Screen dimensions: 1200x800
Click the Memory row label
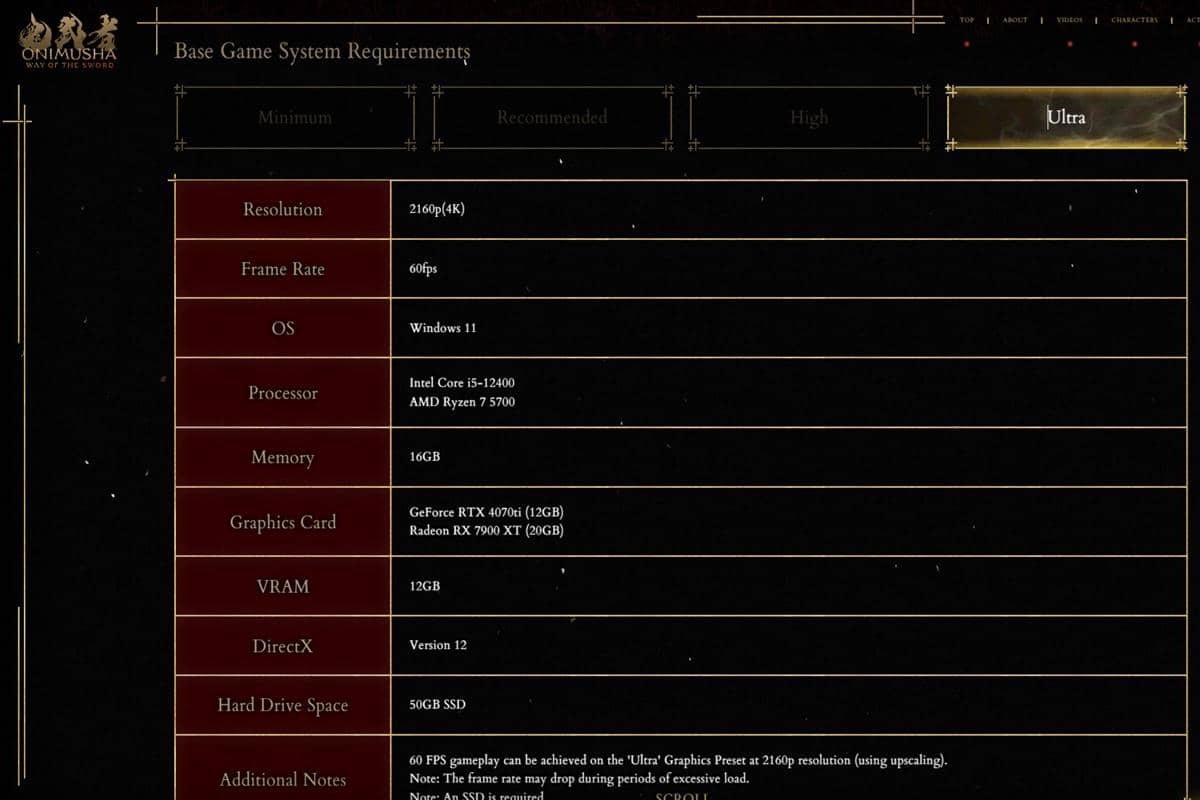283,457
